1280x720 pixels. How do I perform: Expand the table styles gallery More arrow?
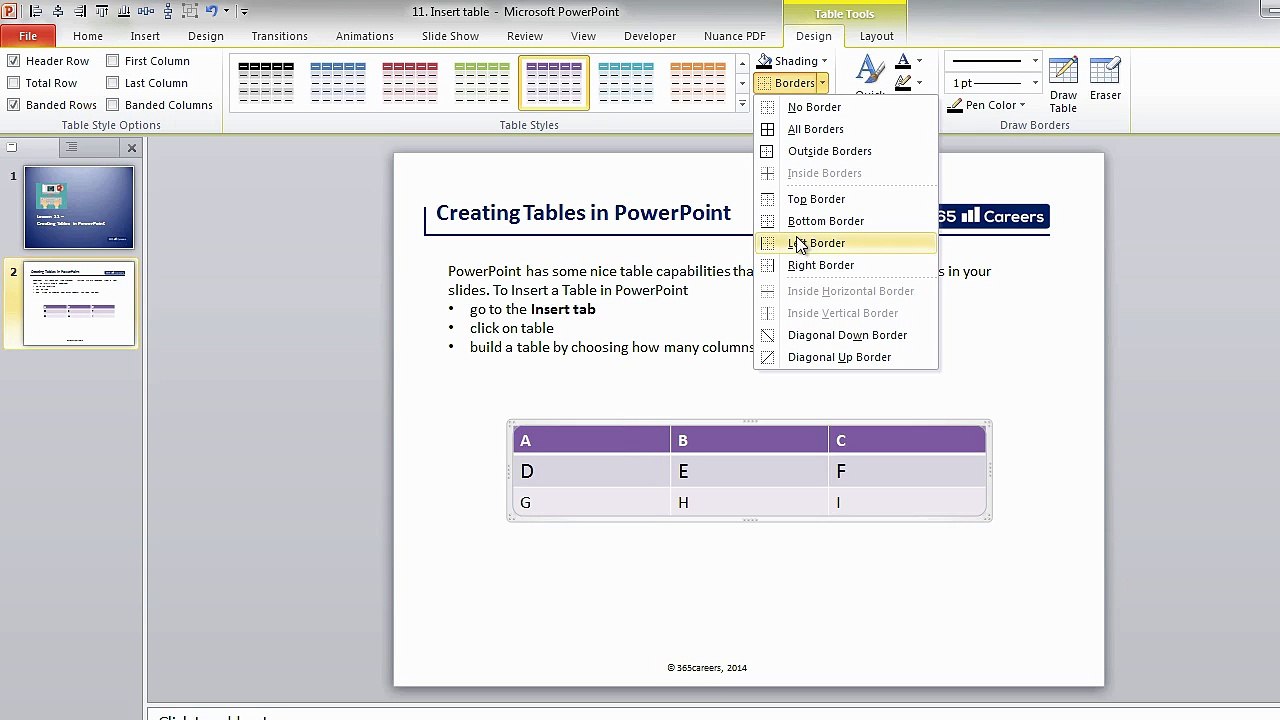742,104
